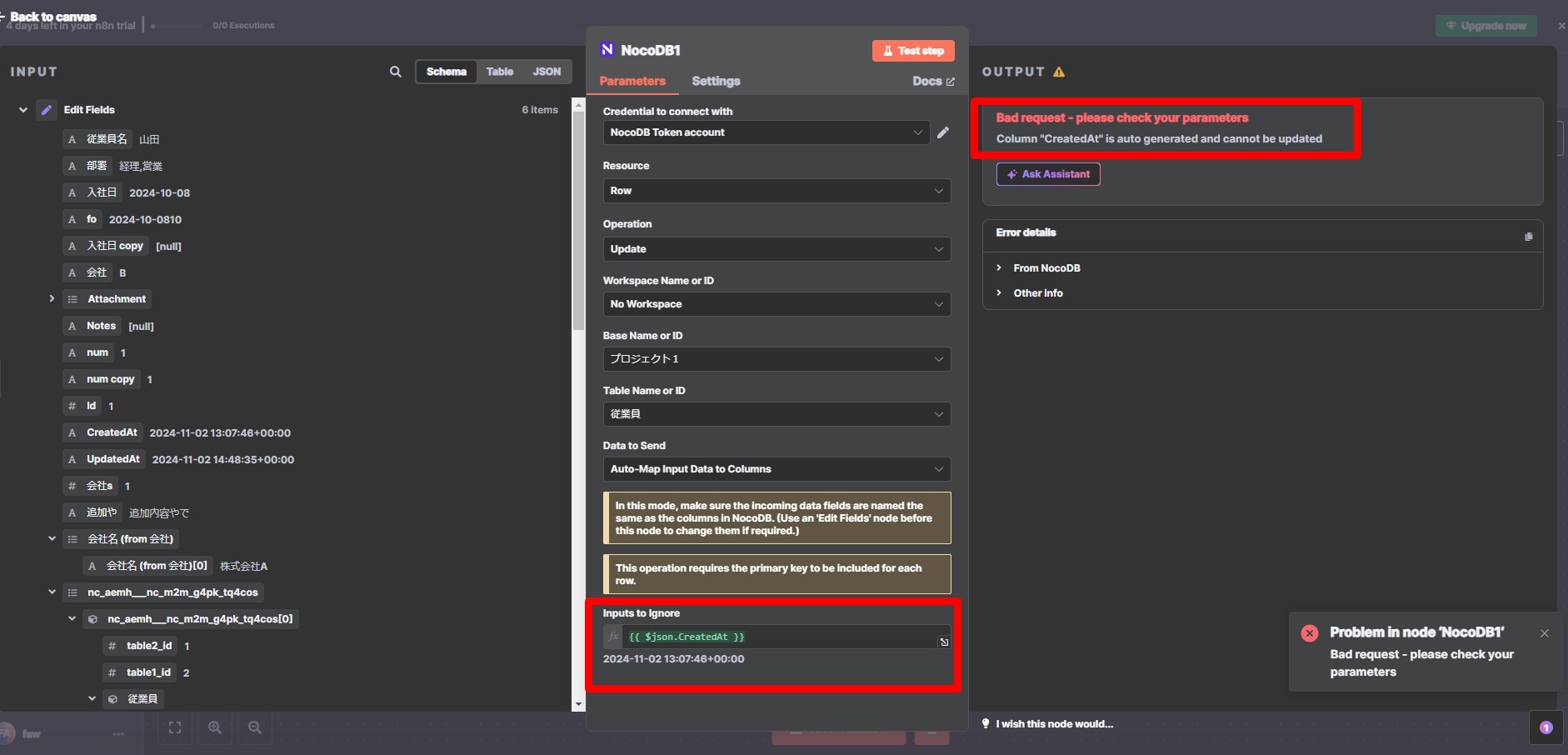1568x755 pixels.
Task: Click the output warning triangle icon
Action: 1059,72
